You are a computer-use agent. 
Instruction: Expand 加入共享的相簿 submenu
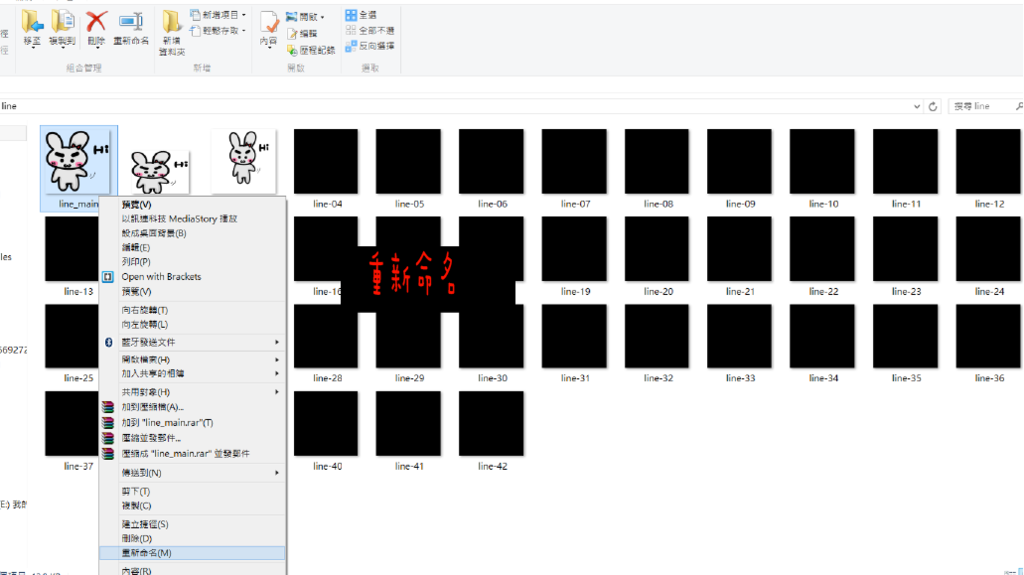click(x=277, y=374)
